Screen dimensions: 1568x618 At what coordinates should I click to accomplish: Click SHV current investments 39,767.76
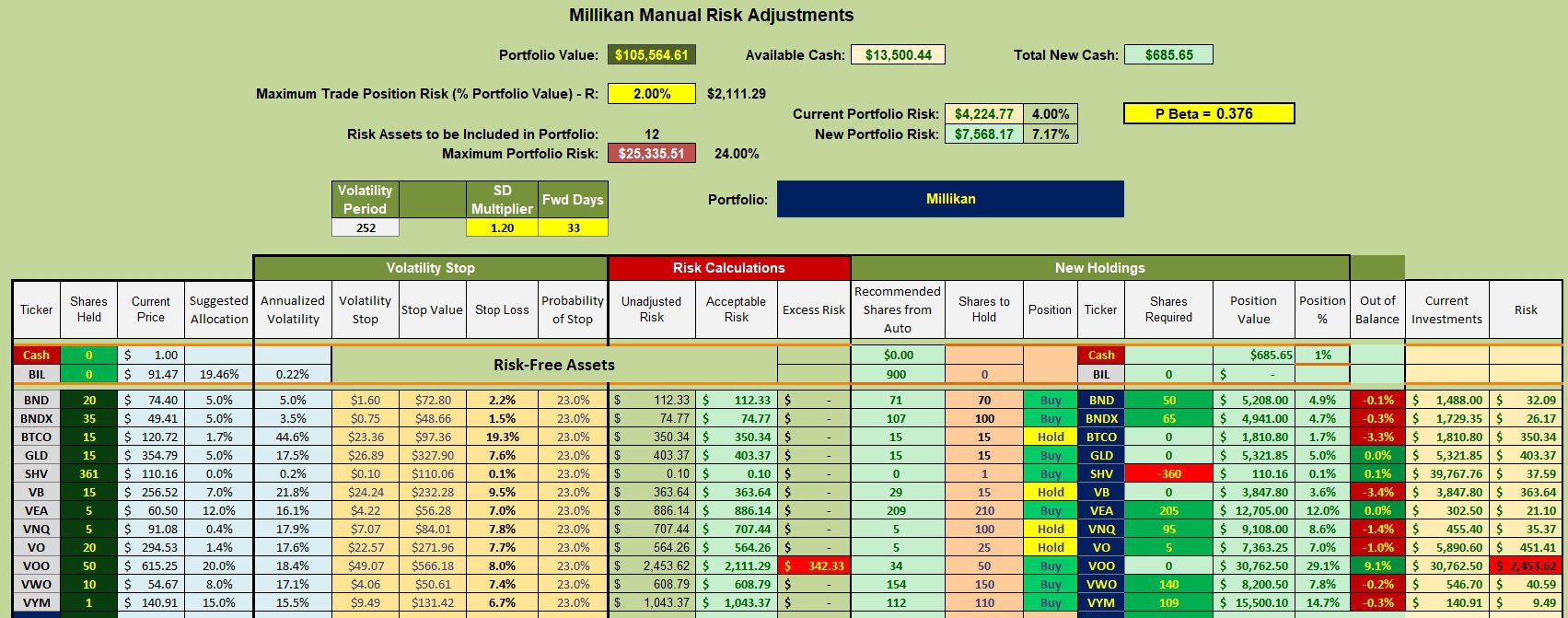(x=1446, y=473)
